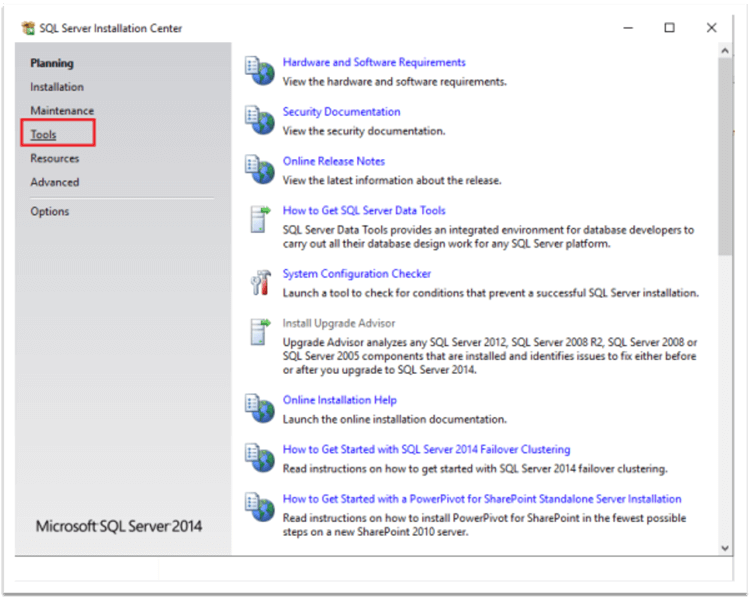The width and height of the screenshot is (755, 602).
Task: Click the SQL Server Installation Center title icon
Action: [28, 28]
